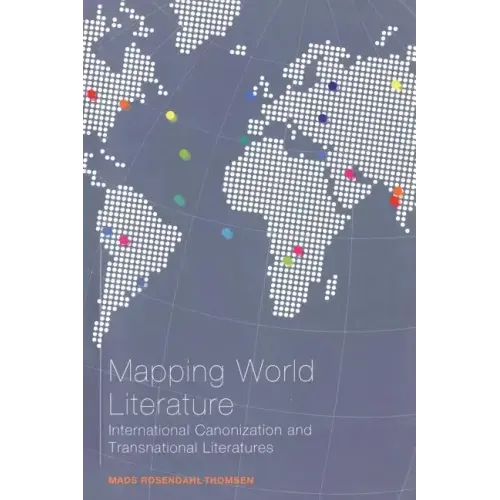
Task: Click the large title word "Literature"
Action: click(171, 404)
